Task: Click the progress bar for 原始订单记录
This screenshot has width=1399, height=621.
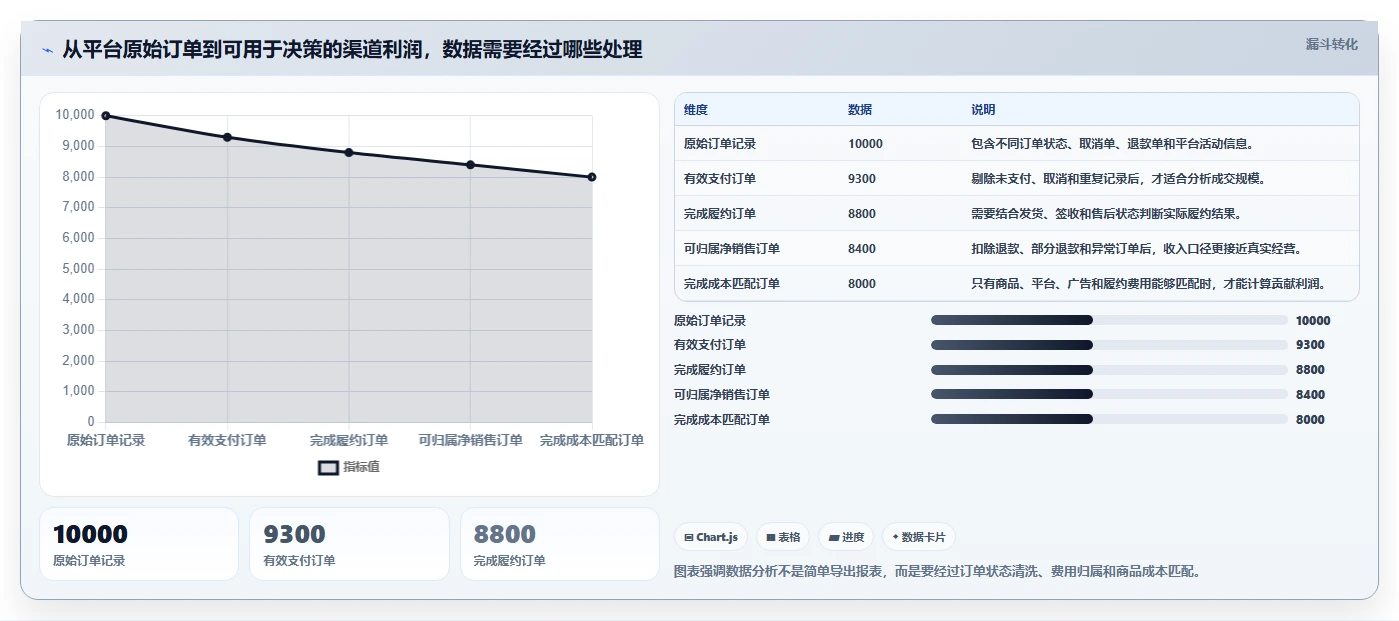Action: coord(1109,320)
